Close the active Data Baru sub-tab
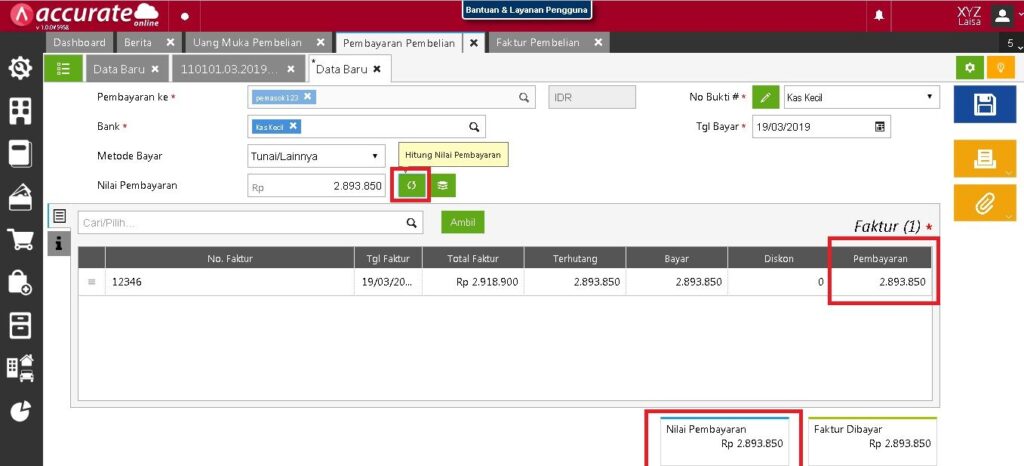 point(377,69)
